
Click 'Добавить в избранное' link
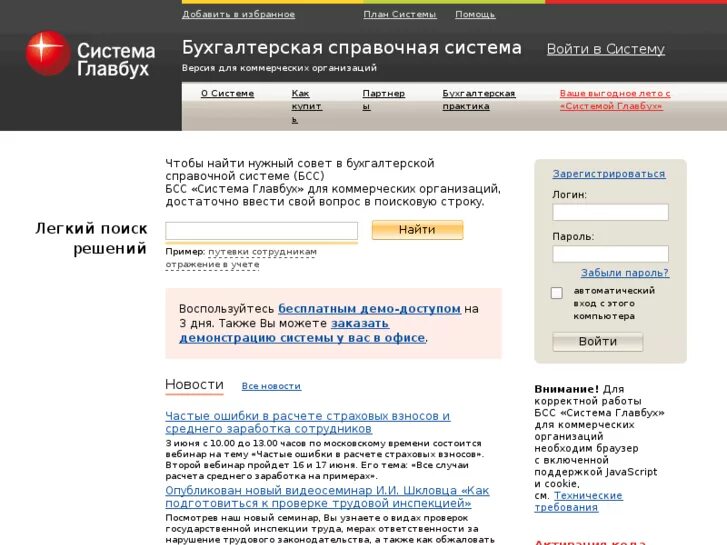[x=238, y=14]
